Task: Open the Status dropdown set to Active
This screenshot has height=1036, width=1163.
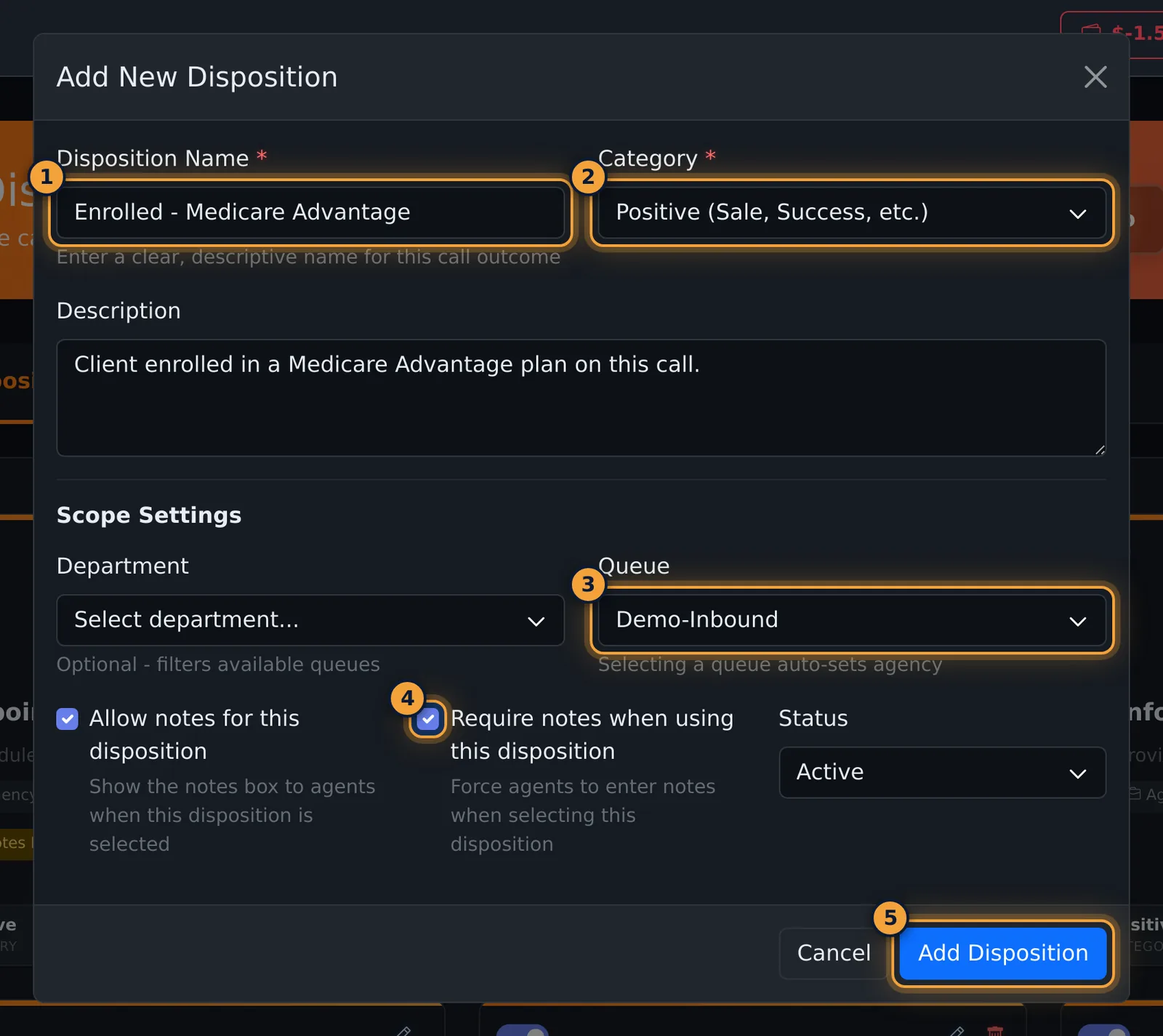Action: tap(942, 772)
